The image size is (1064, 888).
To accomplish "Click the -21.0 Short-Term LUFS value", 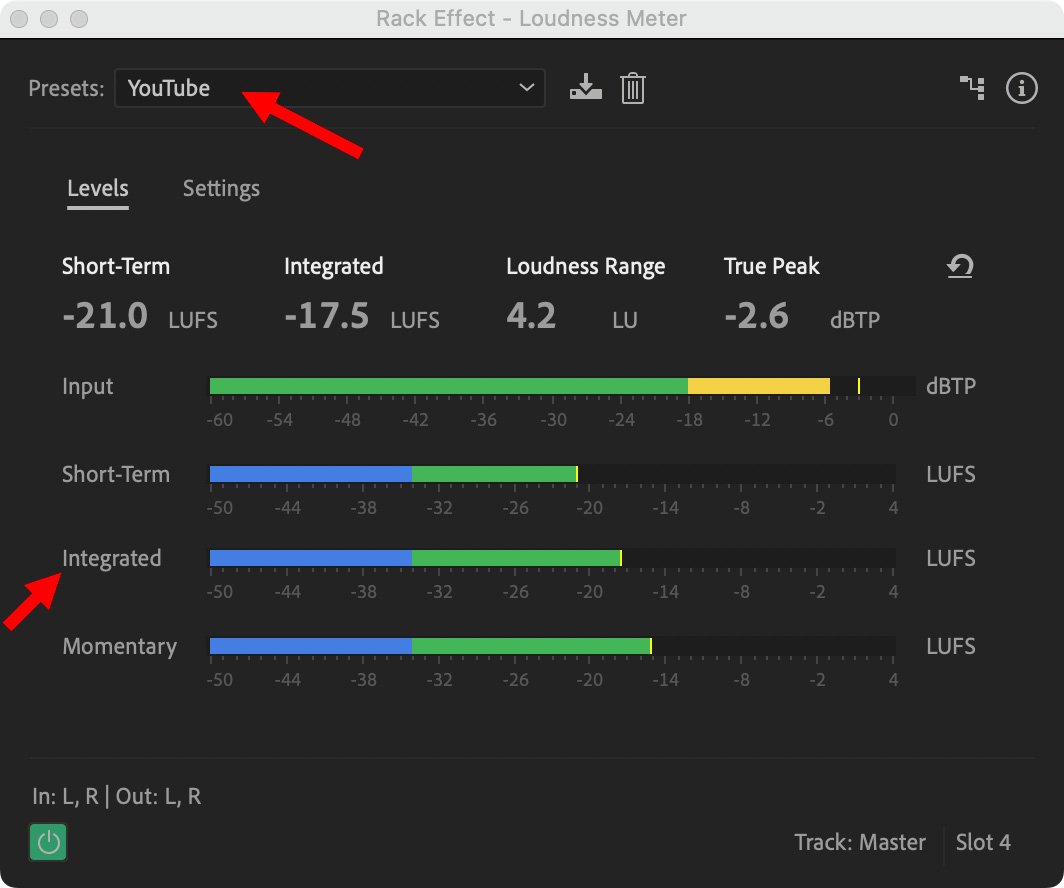I will (x=104, y=316).
